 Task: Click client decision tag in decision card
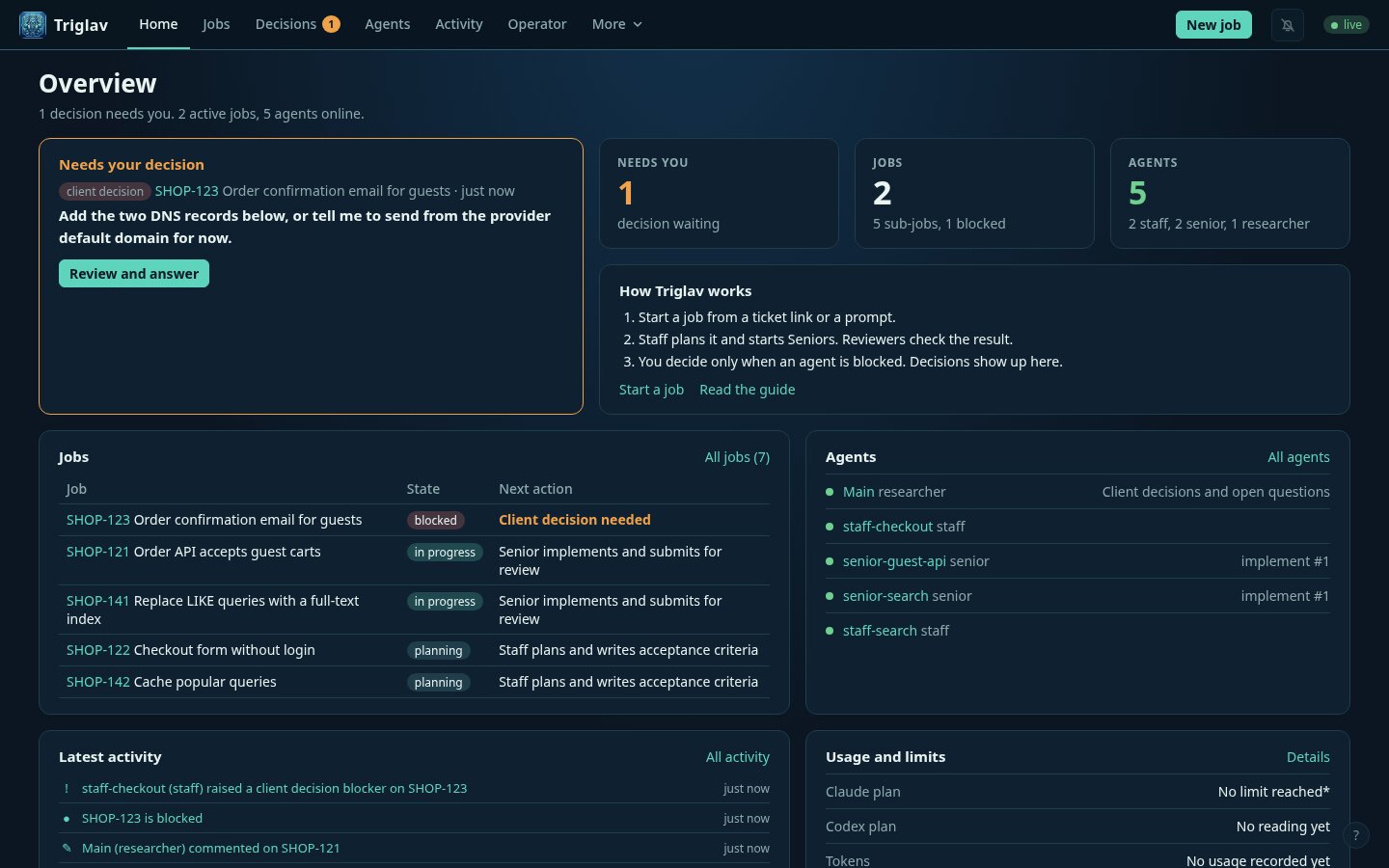pyautogui.click(x=105, y=192)
